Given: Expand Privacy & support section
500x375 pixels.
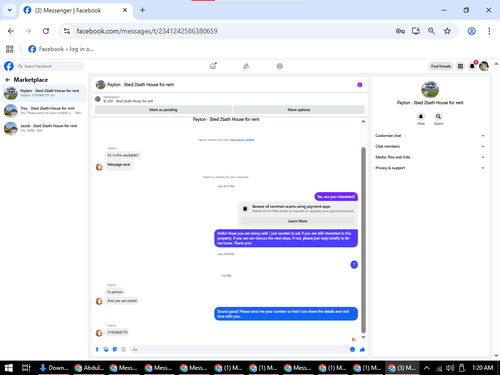Looking at the screenshot, I should pos(430,168).
